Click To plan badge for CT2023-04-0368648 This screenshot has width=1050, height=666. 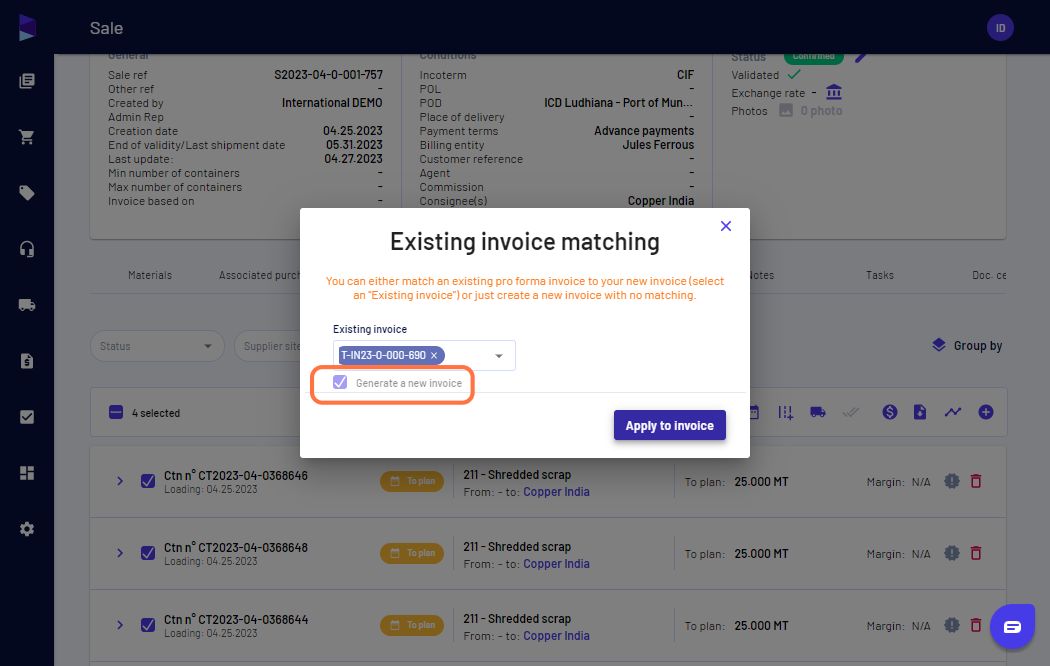[x=412, y=554]
